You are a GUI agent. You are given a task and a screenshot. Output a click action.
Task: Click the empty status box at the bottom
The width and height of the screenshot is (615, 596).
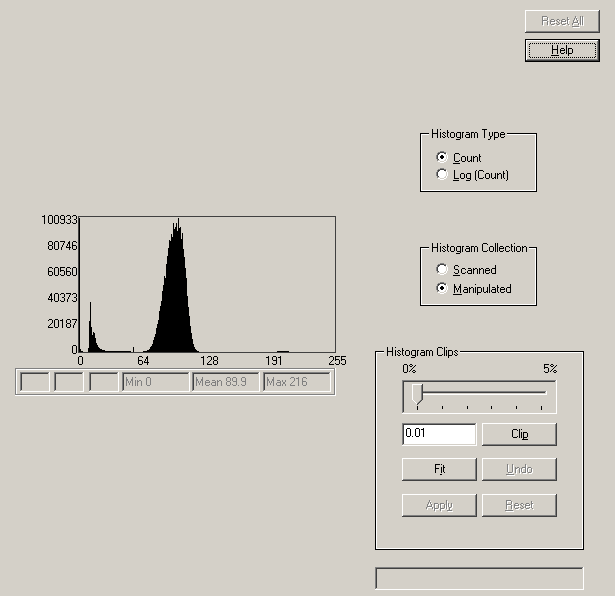click(x=479, y=578)
